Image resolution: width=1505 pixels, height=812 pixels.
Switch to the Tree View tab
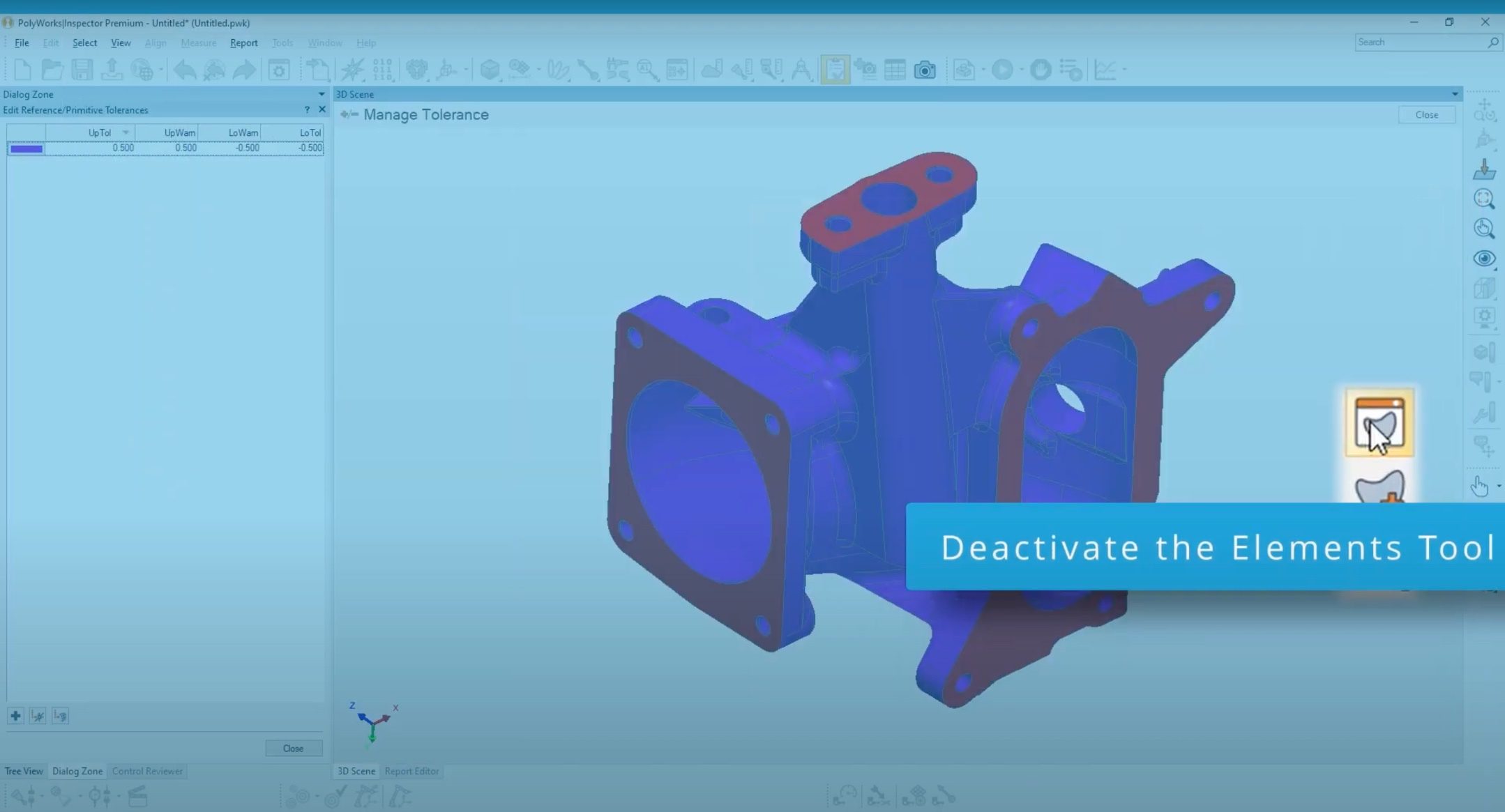(x=24, y=771)
